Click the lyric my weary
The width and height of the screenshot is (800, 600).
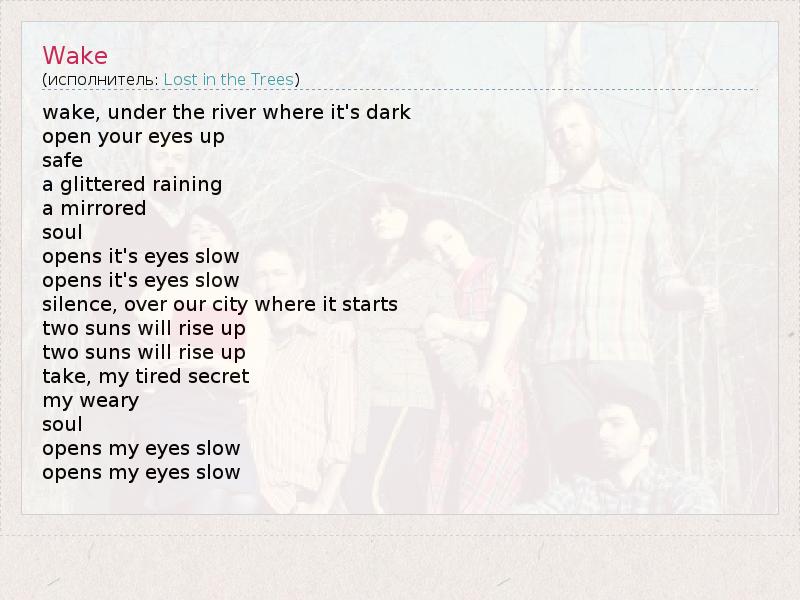[x=90, y=400]
